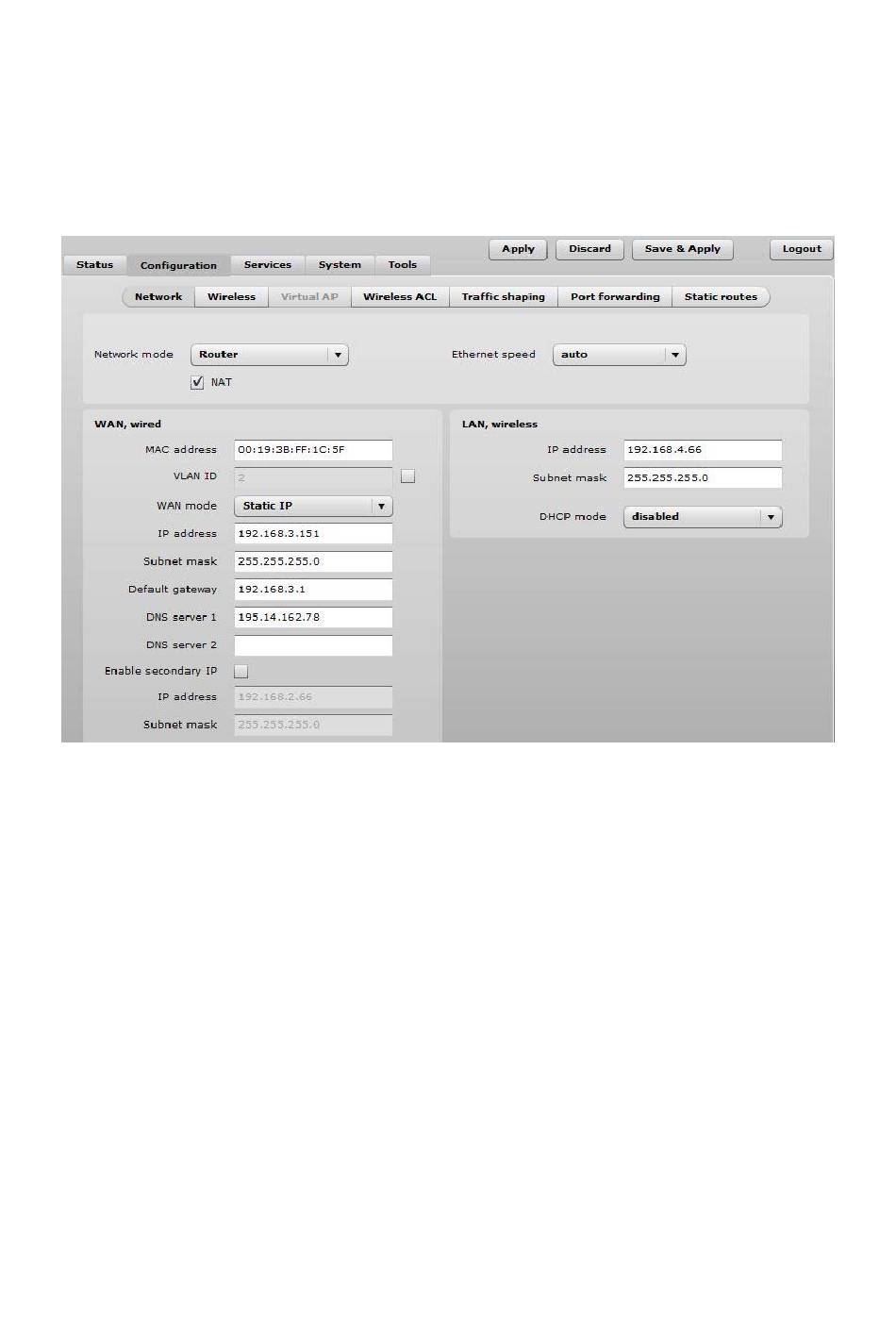
Task: Open the Status tab
Action: (94, 265)
